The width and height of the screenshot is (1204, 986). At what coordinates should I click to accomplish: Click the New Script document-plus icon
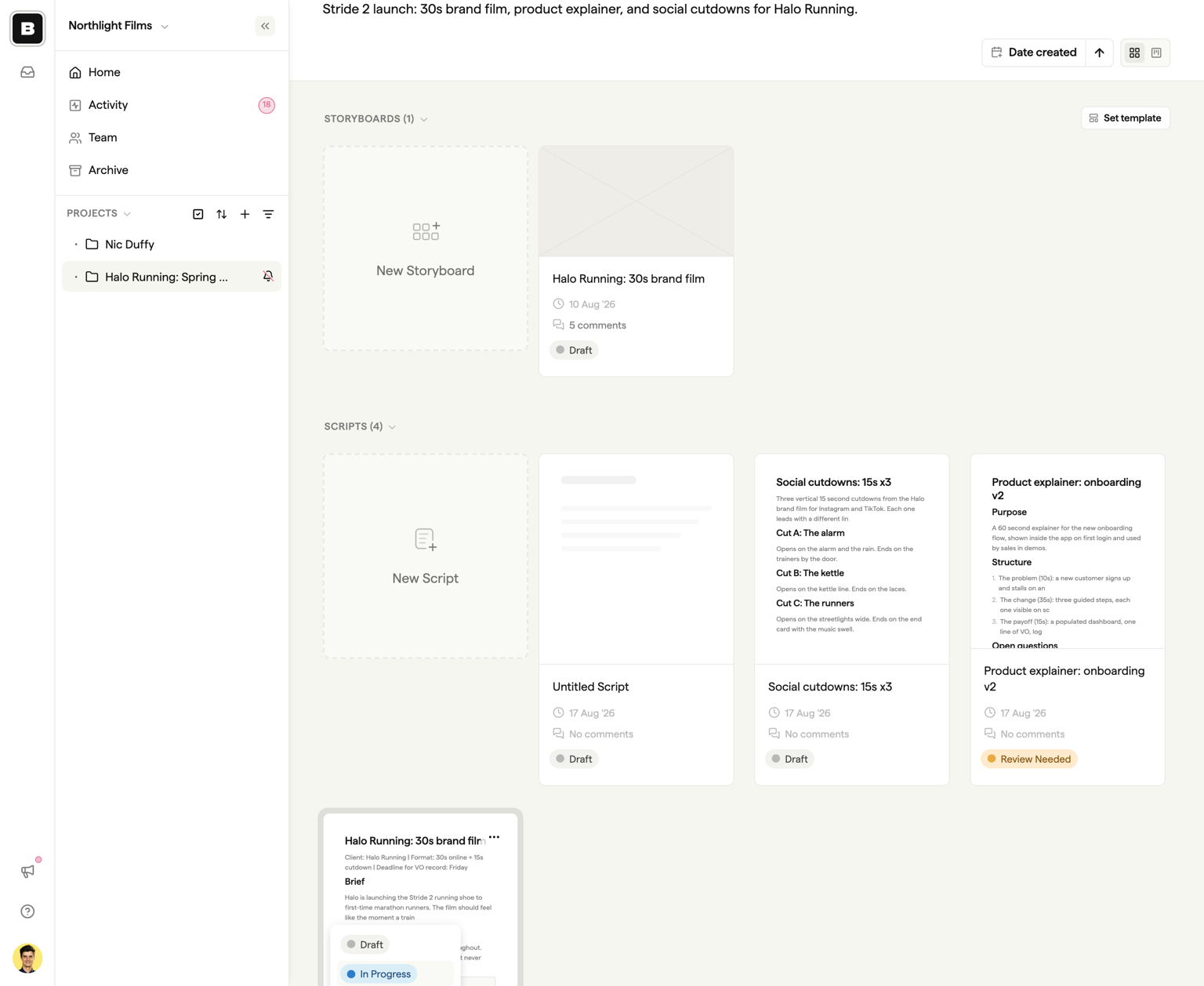point(426,539)
